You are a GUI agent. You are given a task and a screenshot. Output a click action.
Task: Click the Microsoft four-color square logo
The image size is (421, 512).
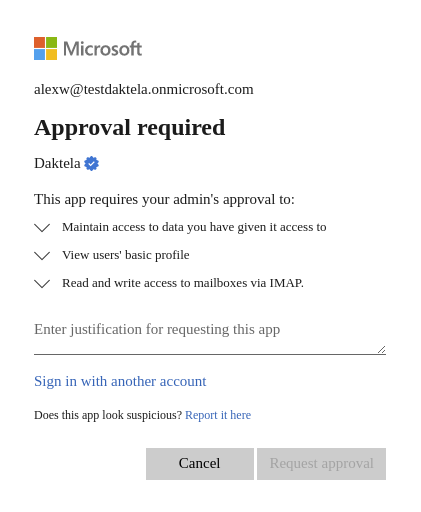(45, 48)
